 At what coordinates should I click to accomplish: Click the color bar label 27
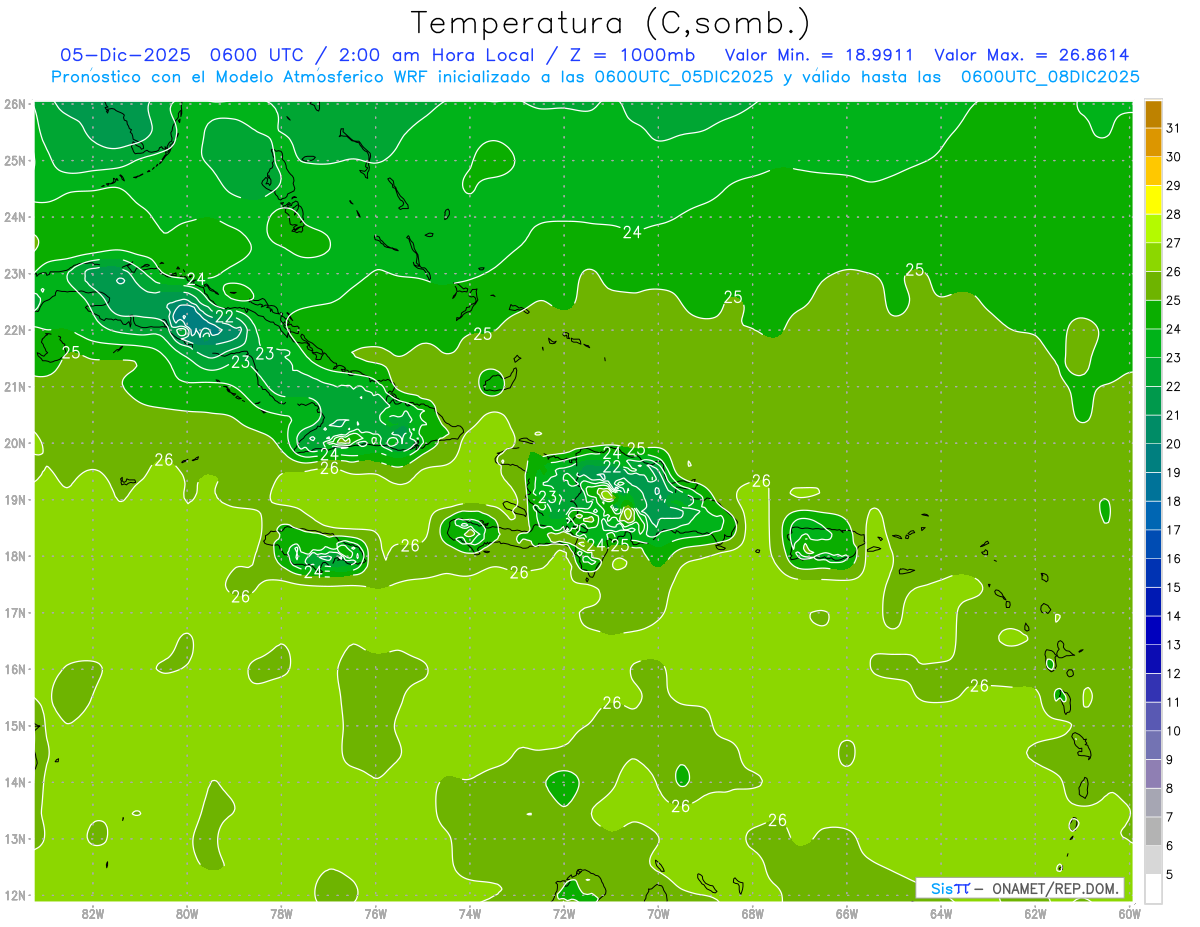click(1174, 242)
